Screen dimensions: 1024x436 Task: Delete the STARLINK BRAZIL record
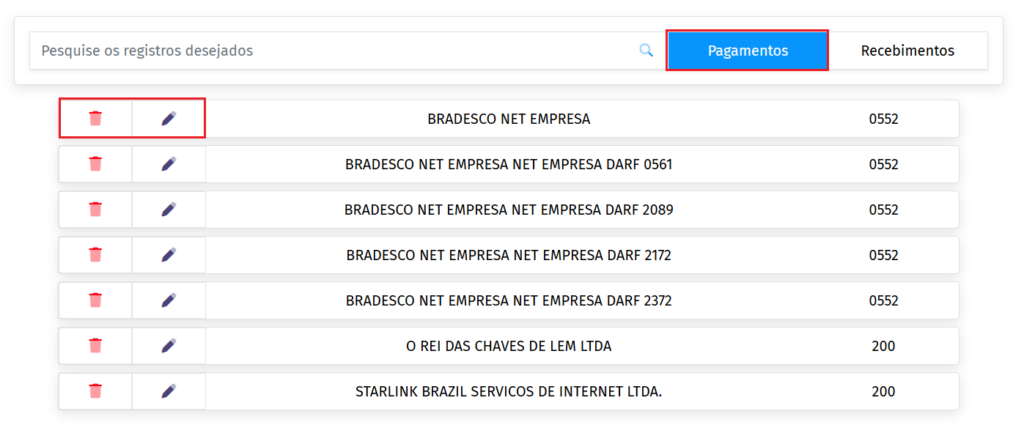[x=95, y=391]
